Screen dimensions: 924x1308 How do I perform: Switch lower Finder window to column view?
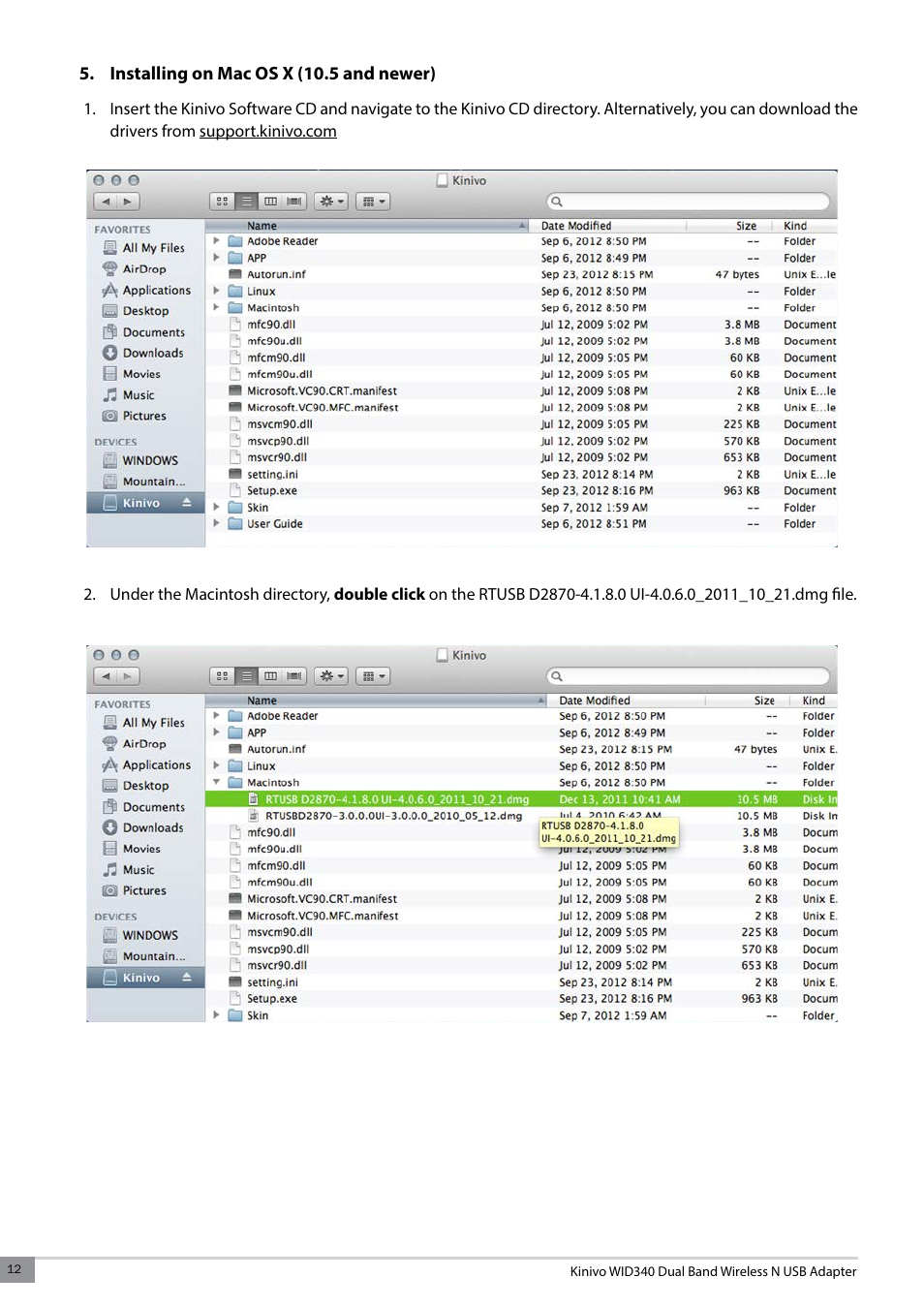coord(270,676)
